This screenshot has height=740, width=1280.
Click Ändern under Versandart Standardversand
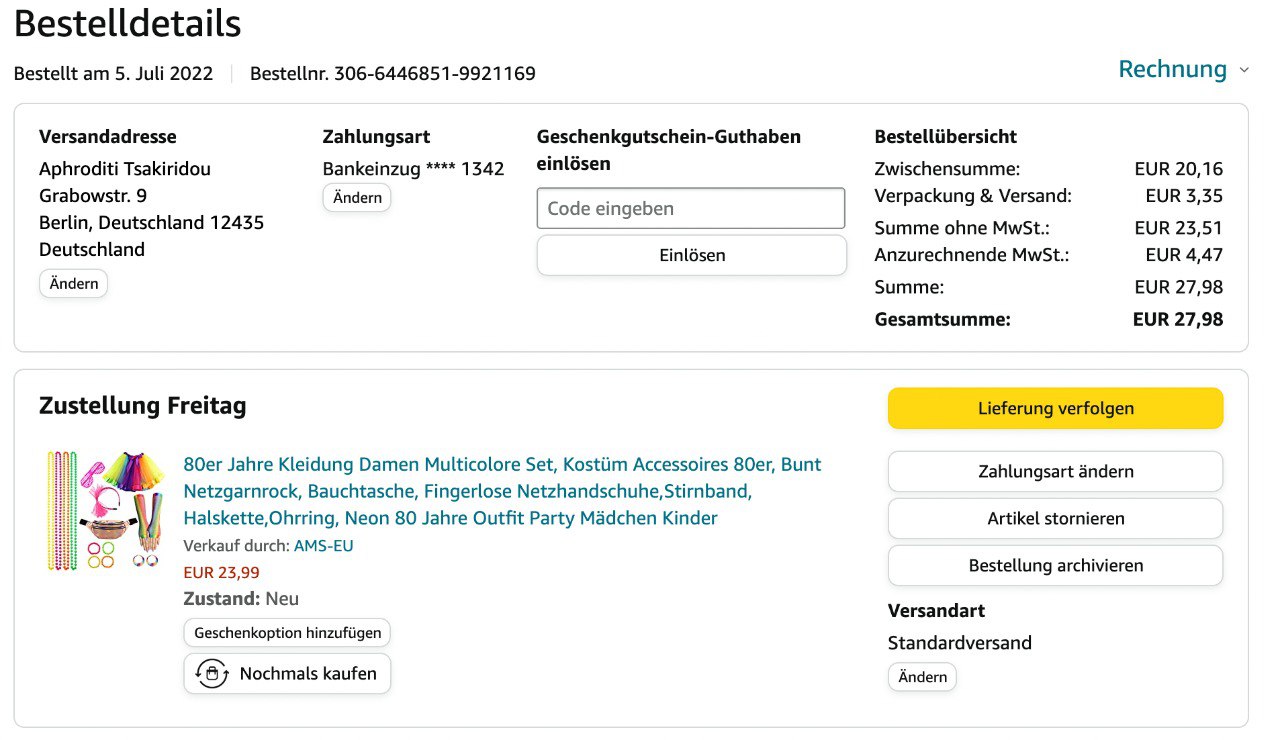(922, 677)
